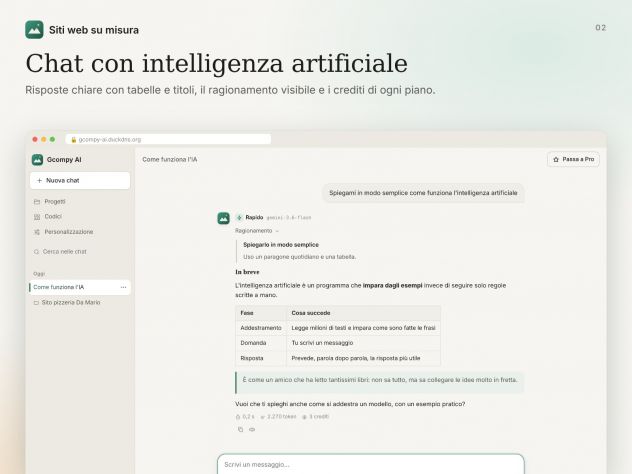Click the credits coin icon

pyautogui.click(x=305, y=417)
